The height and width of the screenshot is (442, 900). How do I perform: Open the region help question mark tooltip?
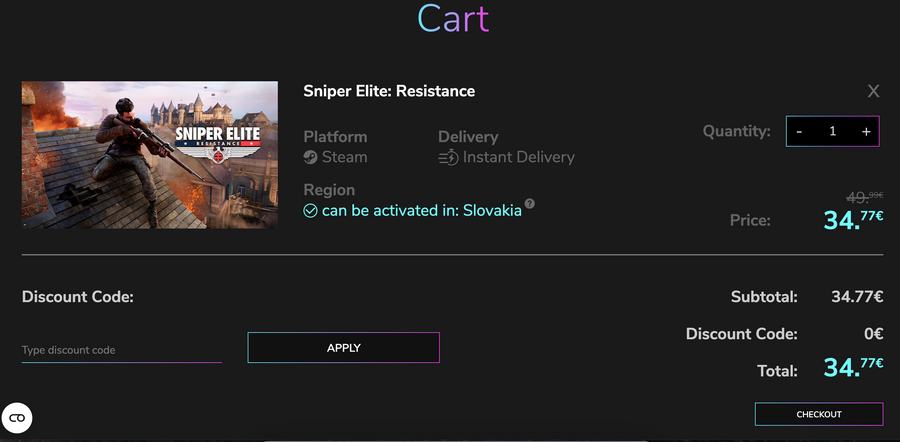(529, 204)
